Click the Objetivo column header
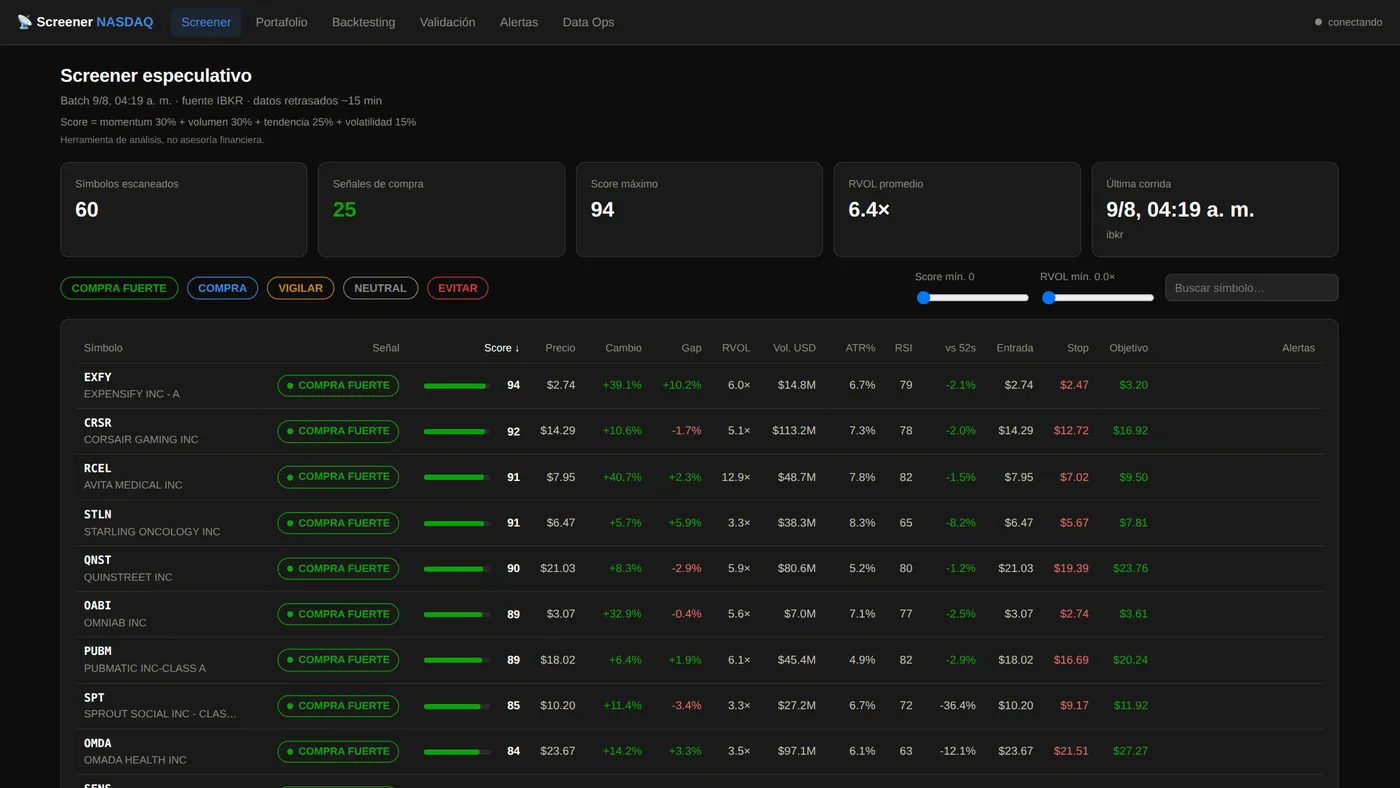The height and width of the screenshot is (788, 1400). (x=1129, y=348)
